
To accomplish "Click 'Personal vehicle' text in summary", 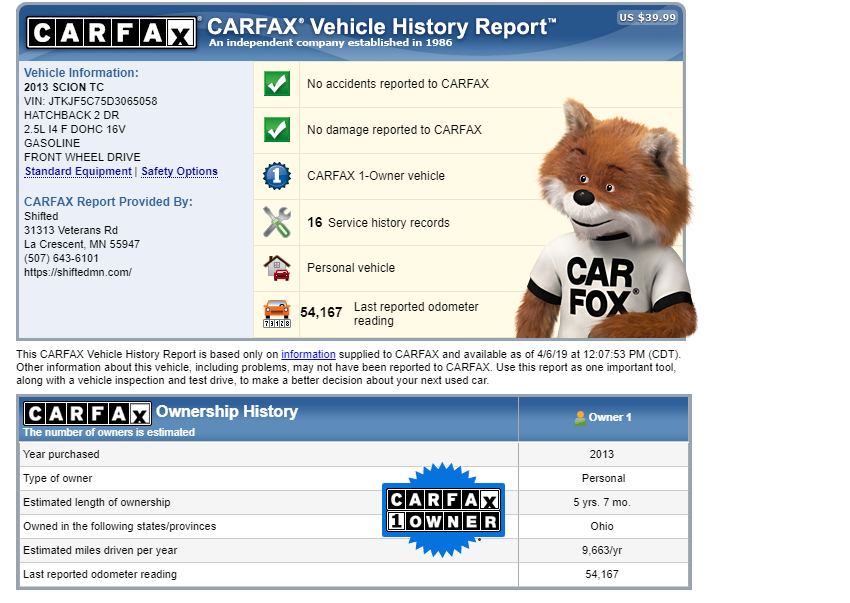I will pos(351,268).
